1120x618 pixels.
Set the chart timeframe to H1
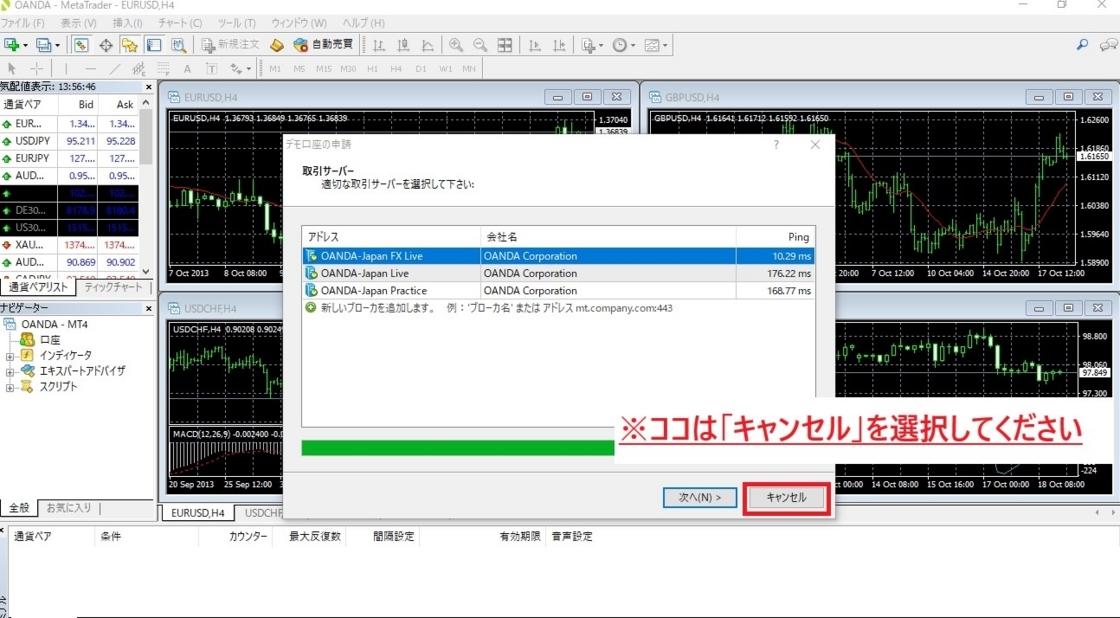click(372, 69)
